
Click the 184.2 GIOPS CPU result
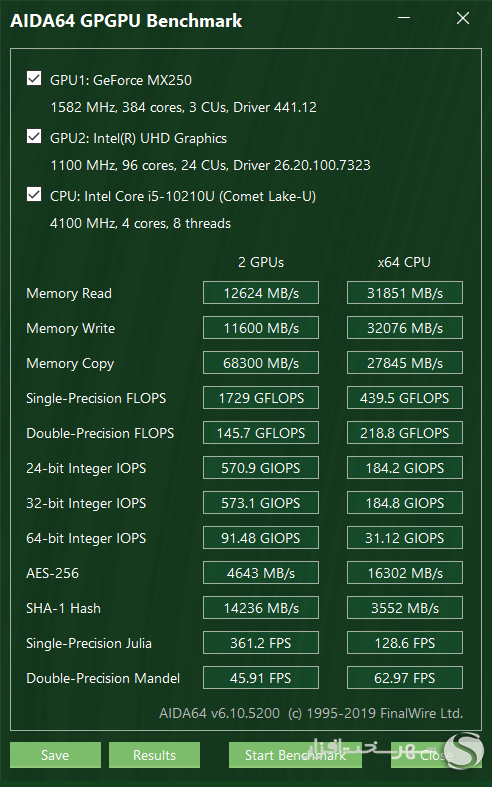coord(405,468)
